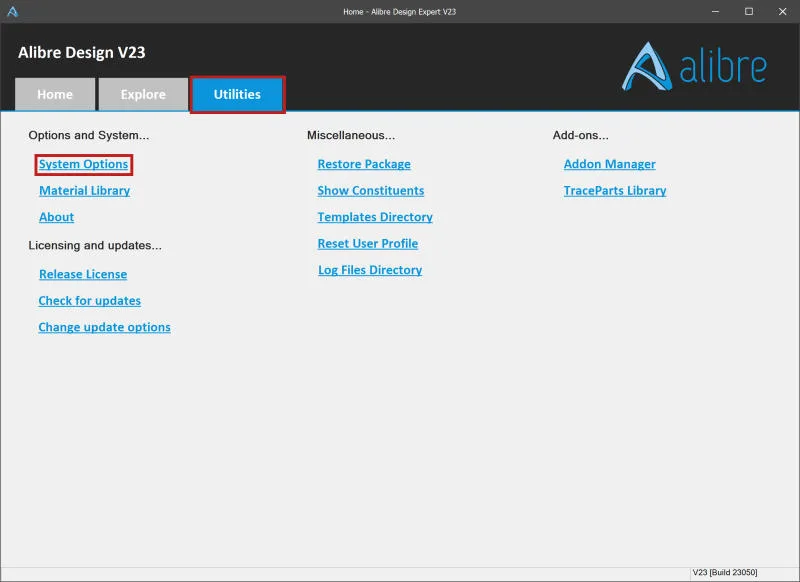Open TraceParts Library link
The image size is (800, 582).
[x=615, y=191]
